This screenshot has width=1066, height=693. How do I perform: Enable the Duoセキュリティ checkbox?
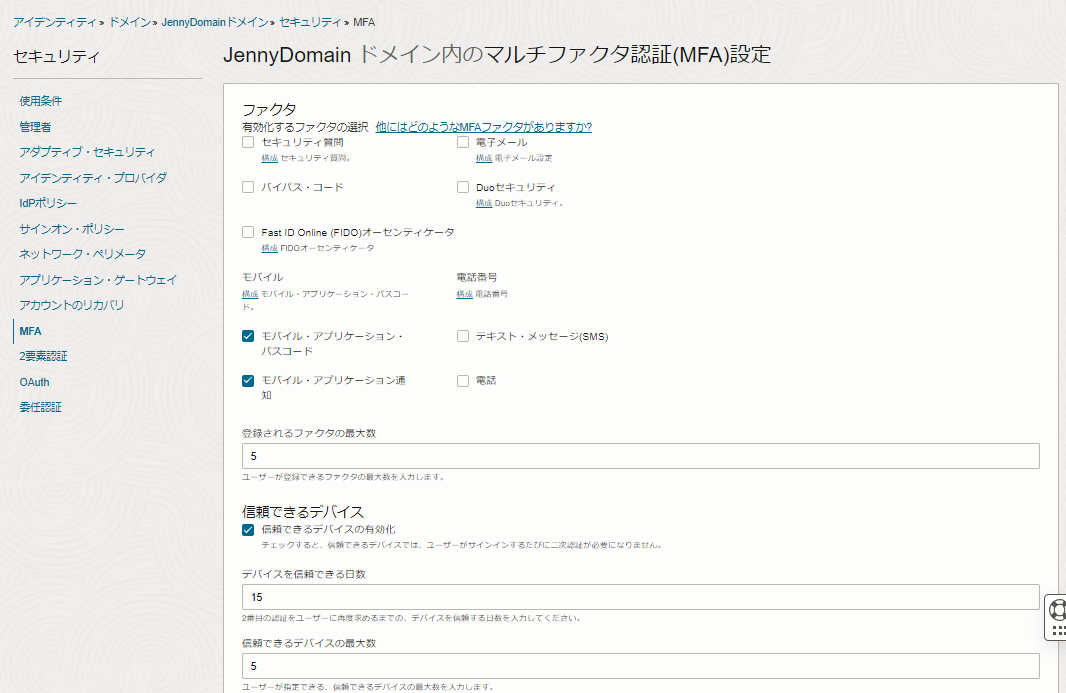[x=463, y=187]
